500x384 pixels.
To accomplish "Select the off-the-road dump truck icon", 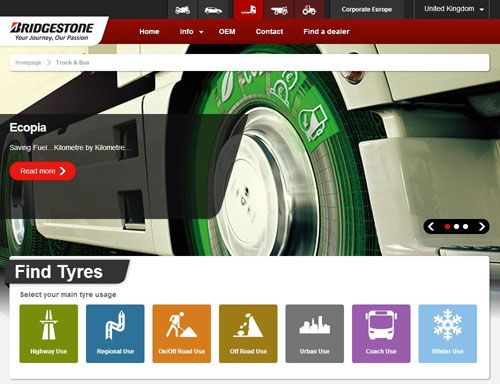I will [279, 10].
